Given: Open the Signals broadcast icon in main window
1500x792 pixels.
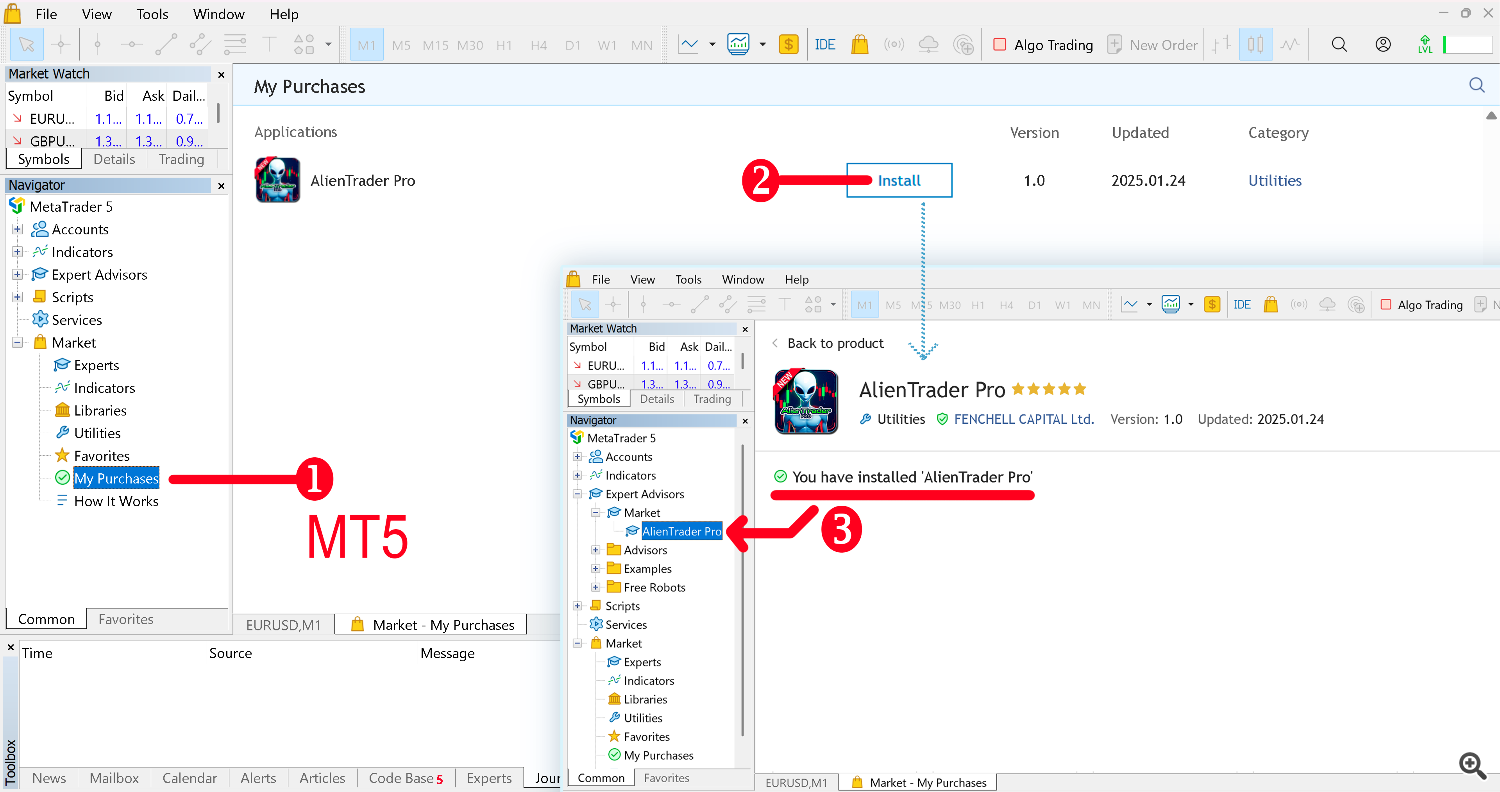Looking at the screenshot, I should click(894, 44).
